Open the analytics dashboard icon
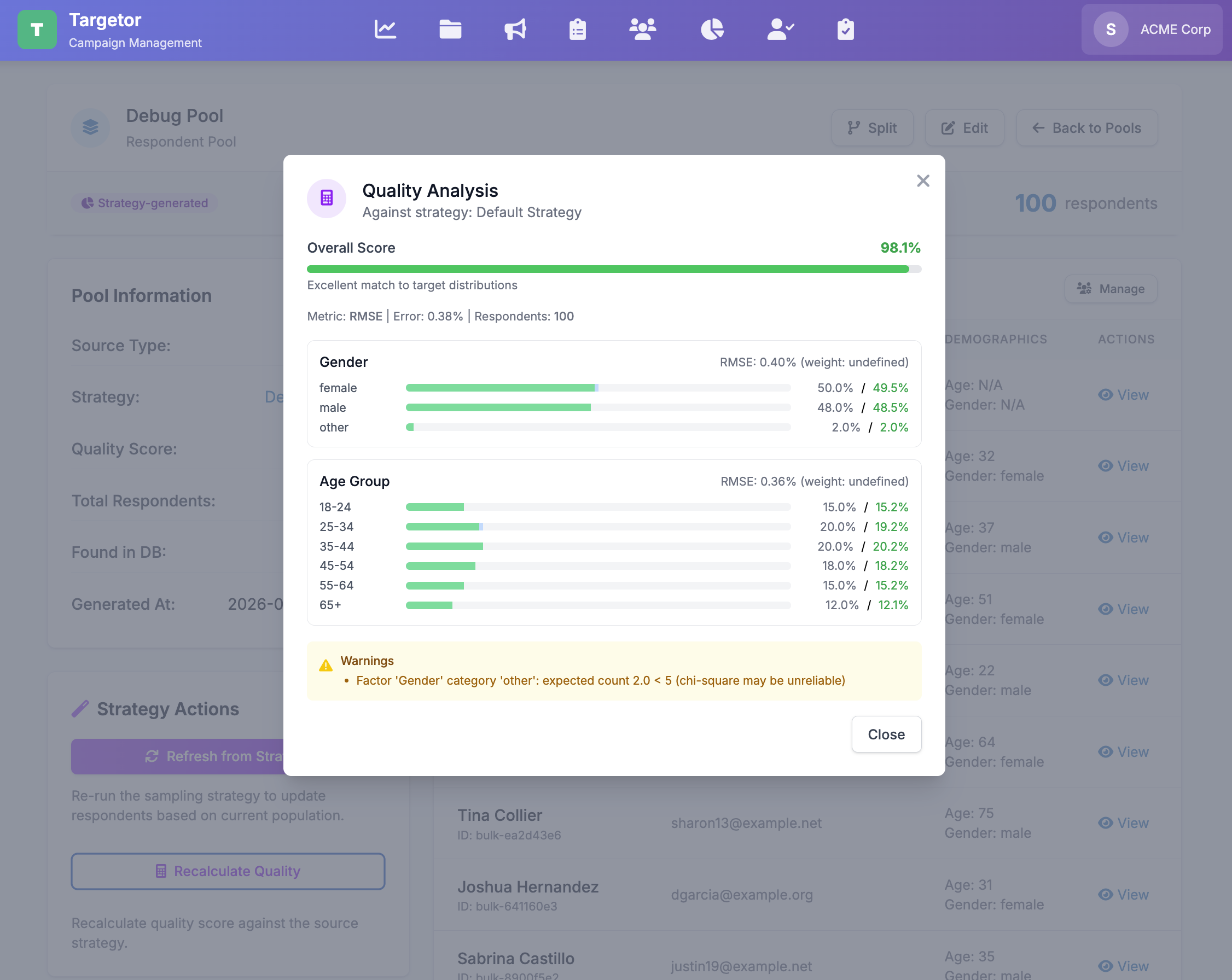 [386, 29]
